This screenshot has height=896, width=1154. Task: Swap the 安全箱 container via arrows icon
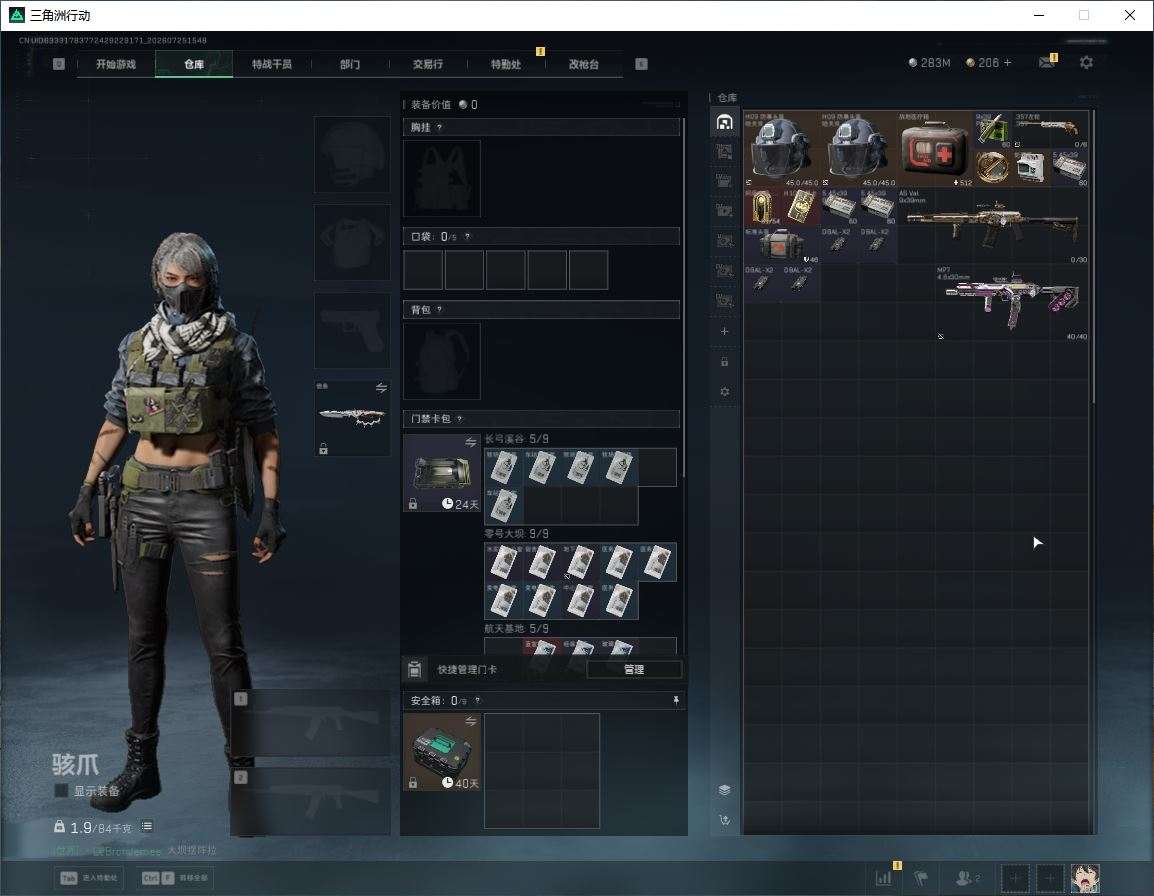[470, 722]
